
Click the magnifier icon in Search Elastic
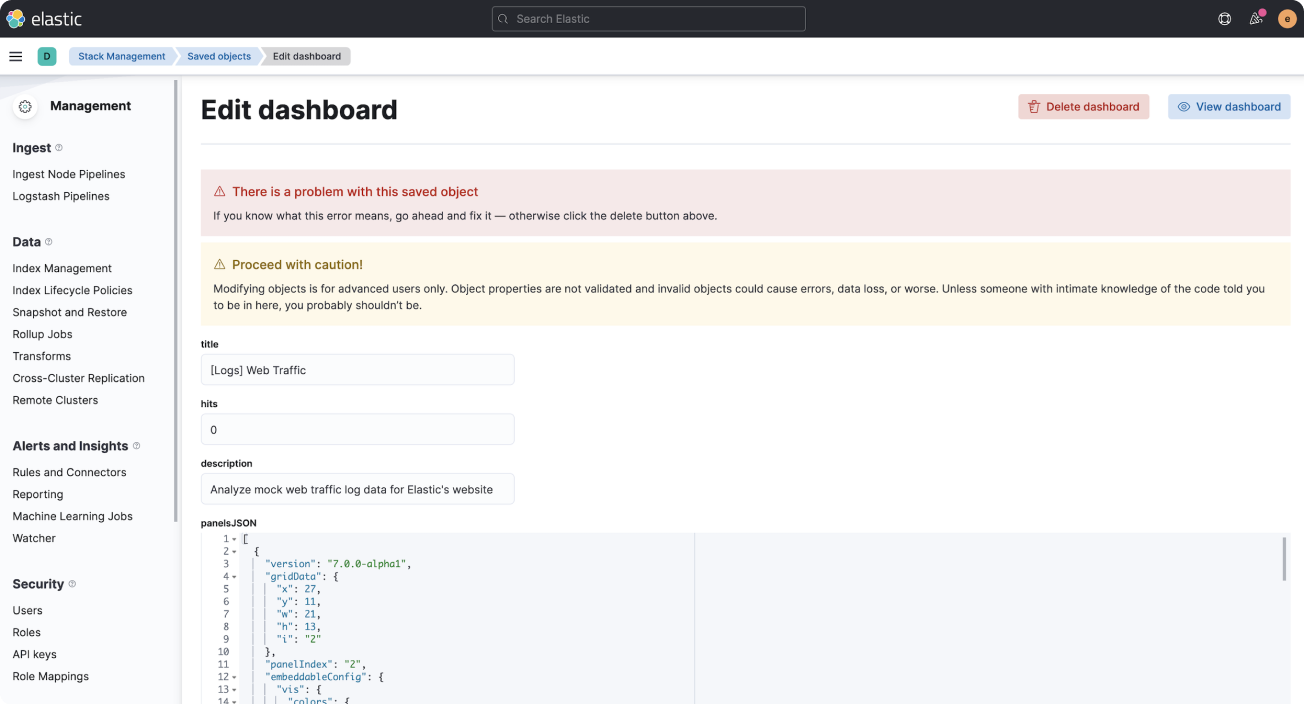coord(502,18)
